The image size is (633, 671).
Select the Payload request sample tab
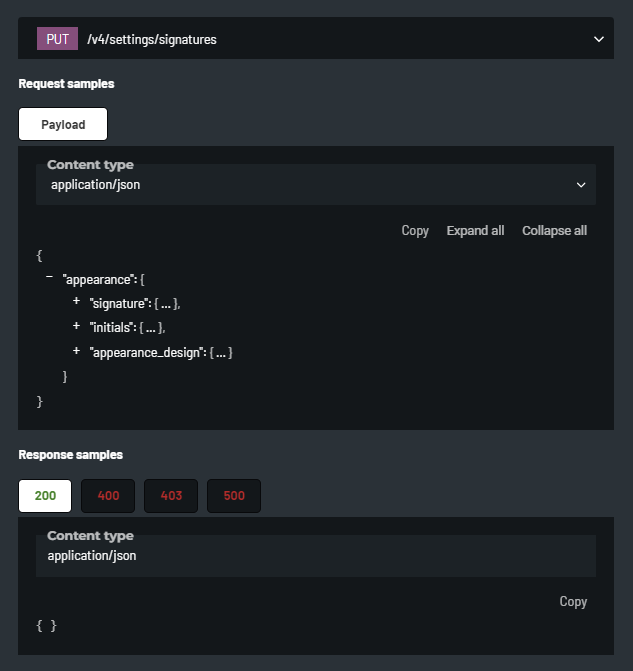[x=63, y=124]
